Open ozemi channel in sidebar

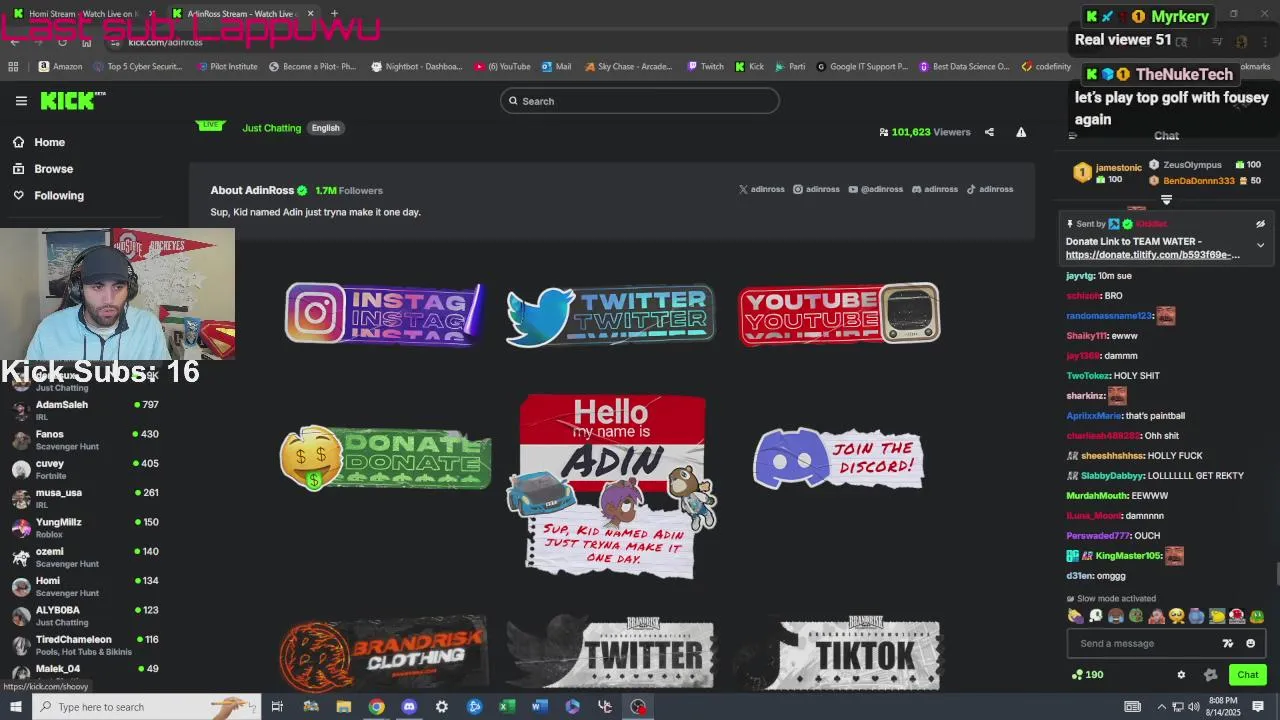click(x=85, y=557)
